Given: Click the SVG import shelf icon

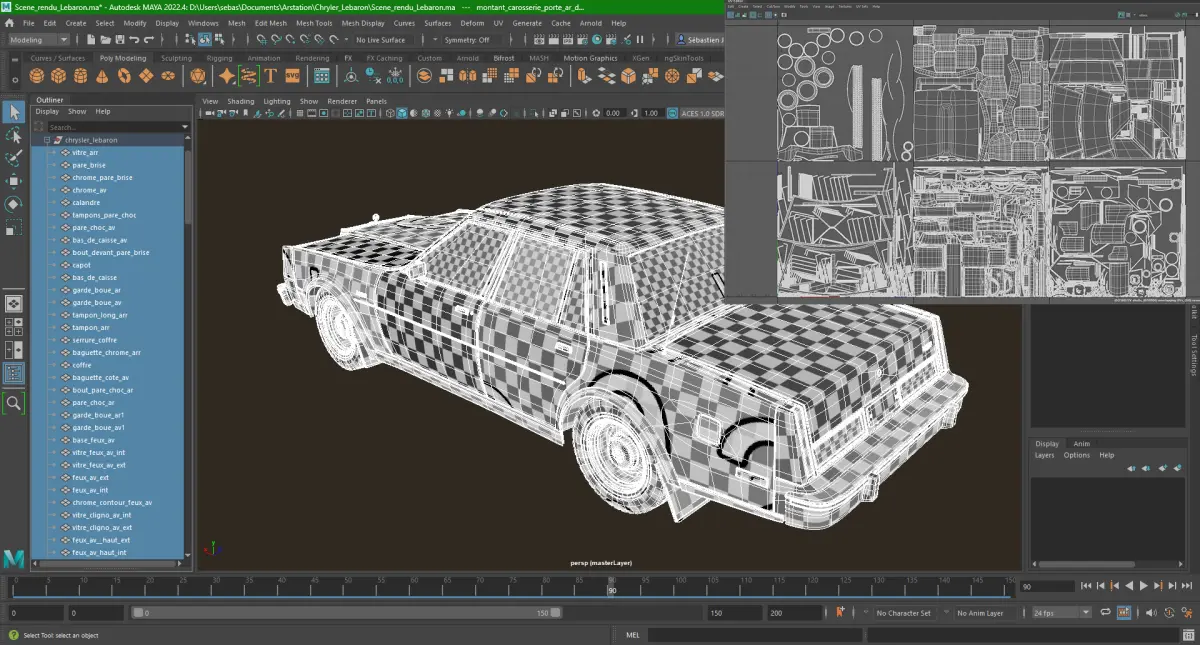Looking at the screenshot, I should [x=292, y=76].
